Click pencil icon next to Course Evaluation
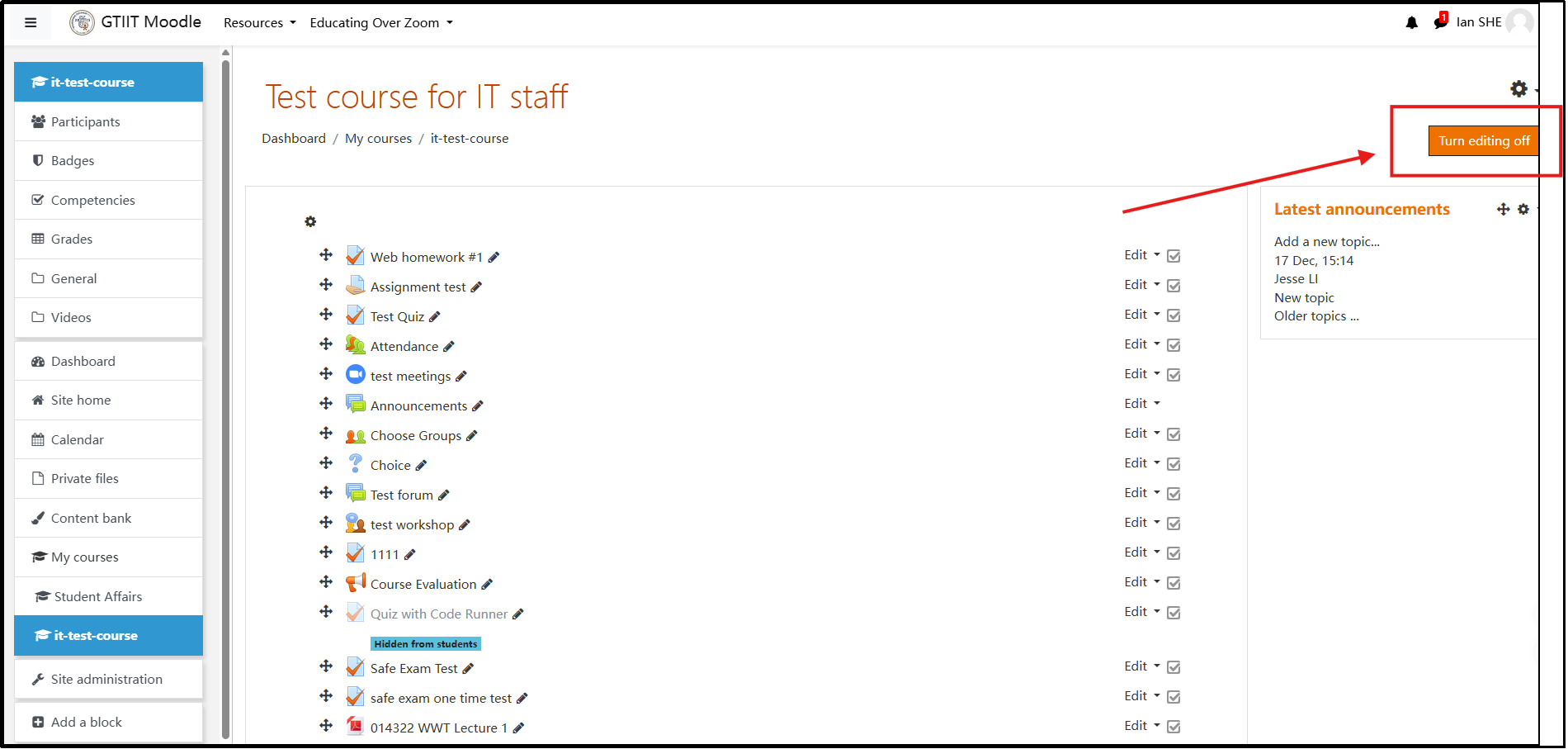 tap(487, 585)
